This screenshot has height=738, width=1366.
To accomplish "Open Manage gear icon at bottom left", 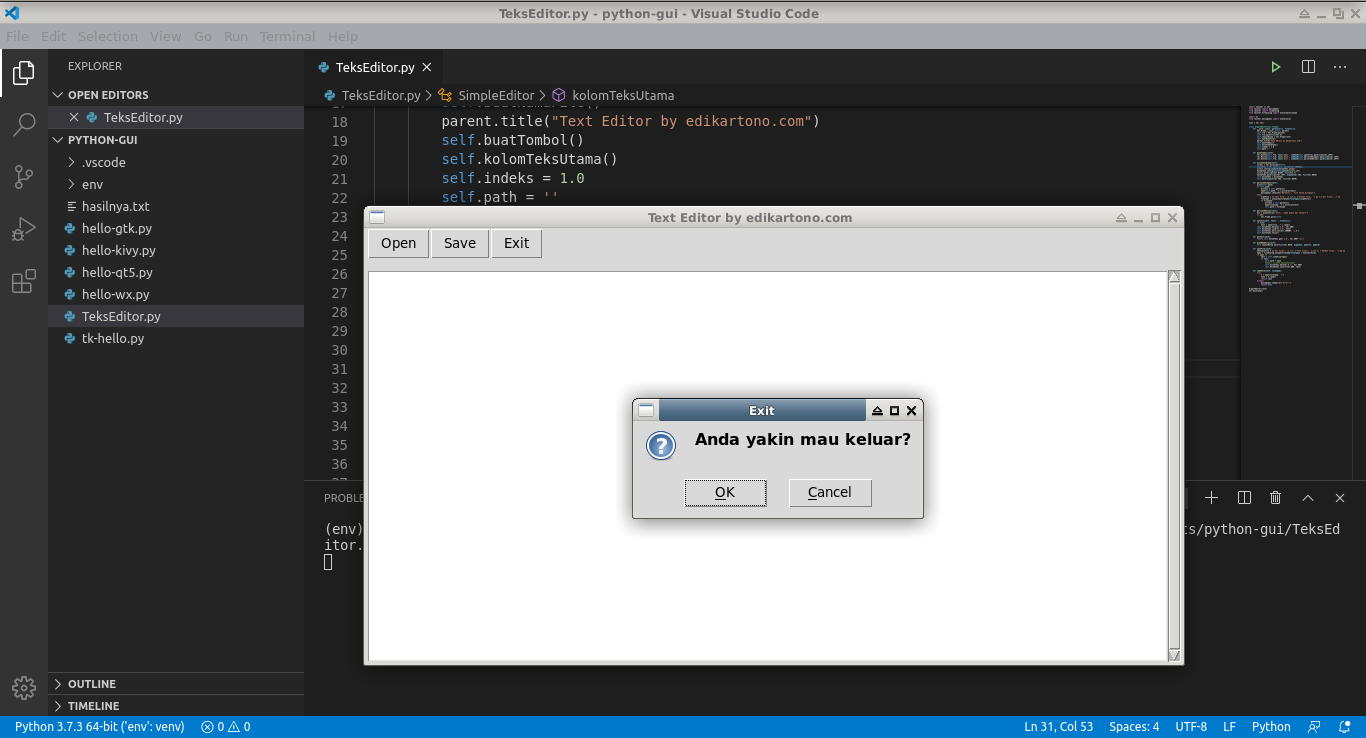I will point(24,688).
